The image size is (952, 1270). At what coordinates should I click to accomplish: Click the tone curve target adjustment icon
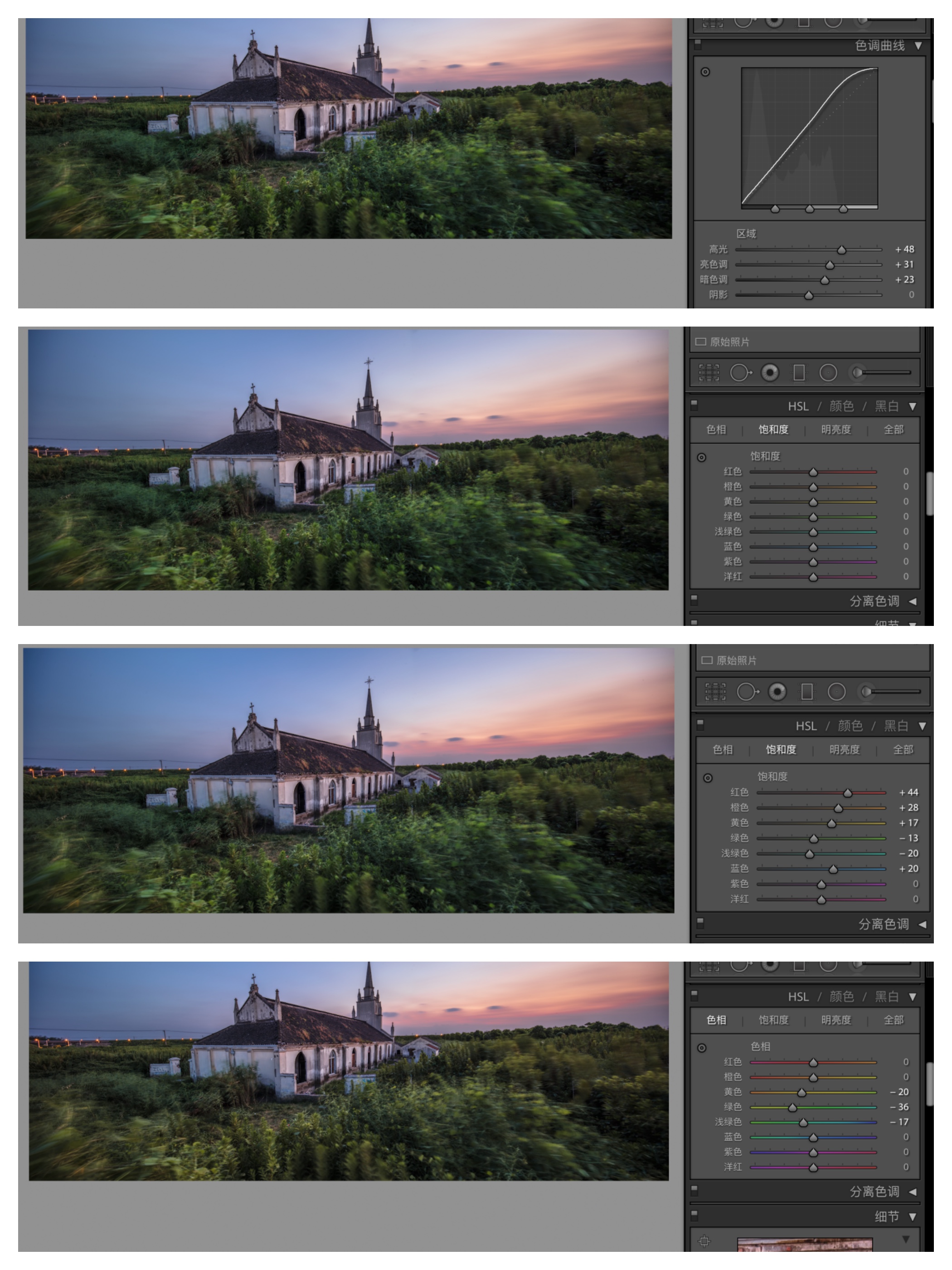(x=705, y=72)
